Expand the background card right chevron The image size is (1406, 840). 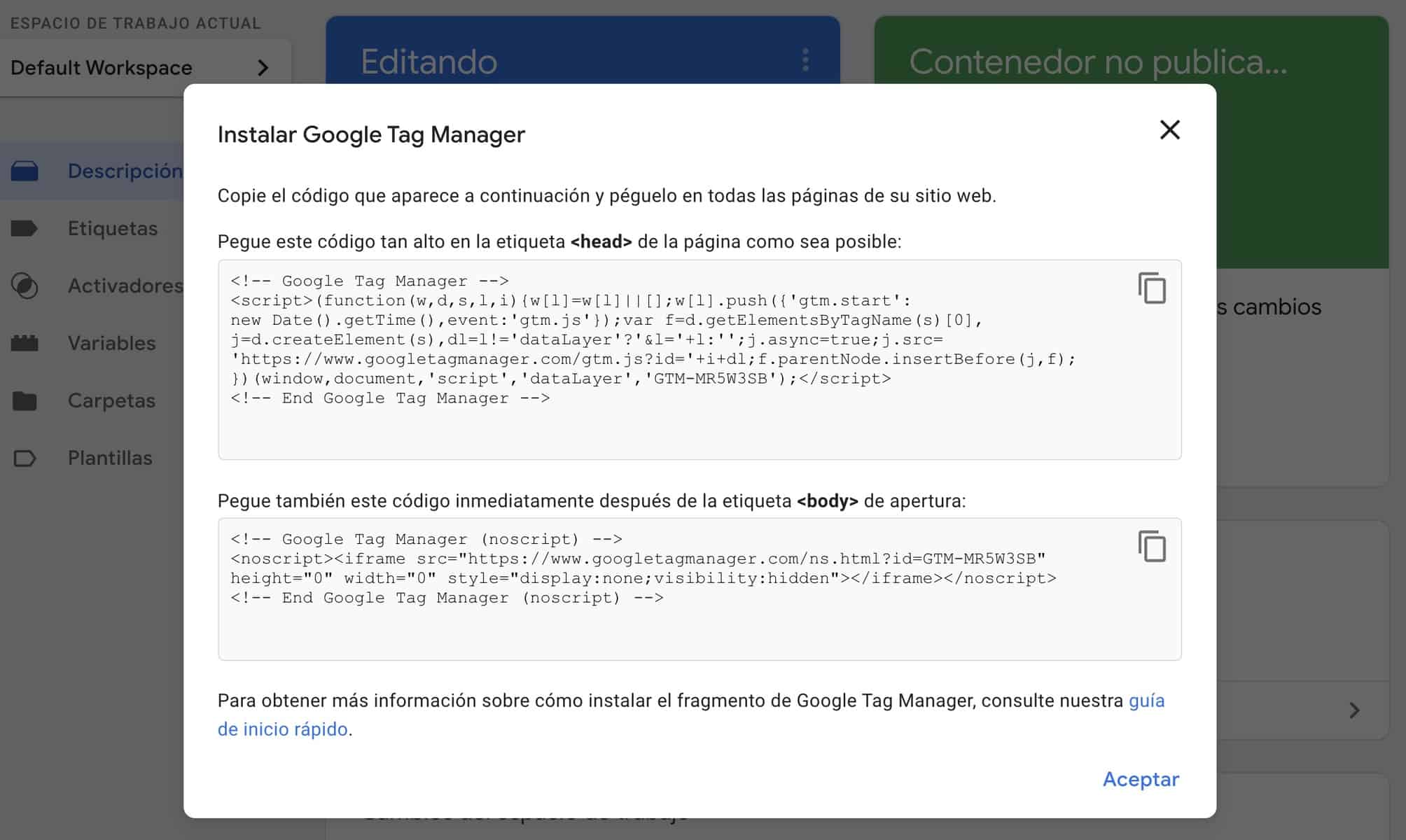click(1354, 710)
